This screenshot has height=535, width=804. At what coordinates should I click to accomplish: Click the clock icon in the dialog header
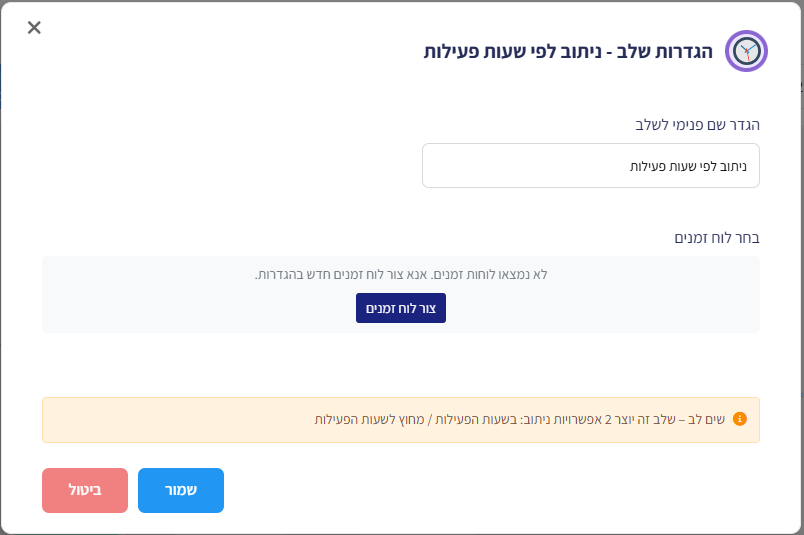click(x=746, y=51)
